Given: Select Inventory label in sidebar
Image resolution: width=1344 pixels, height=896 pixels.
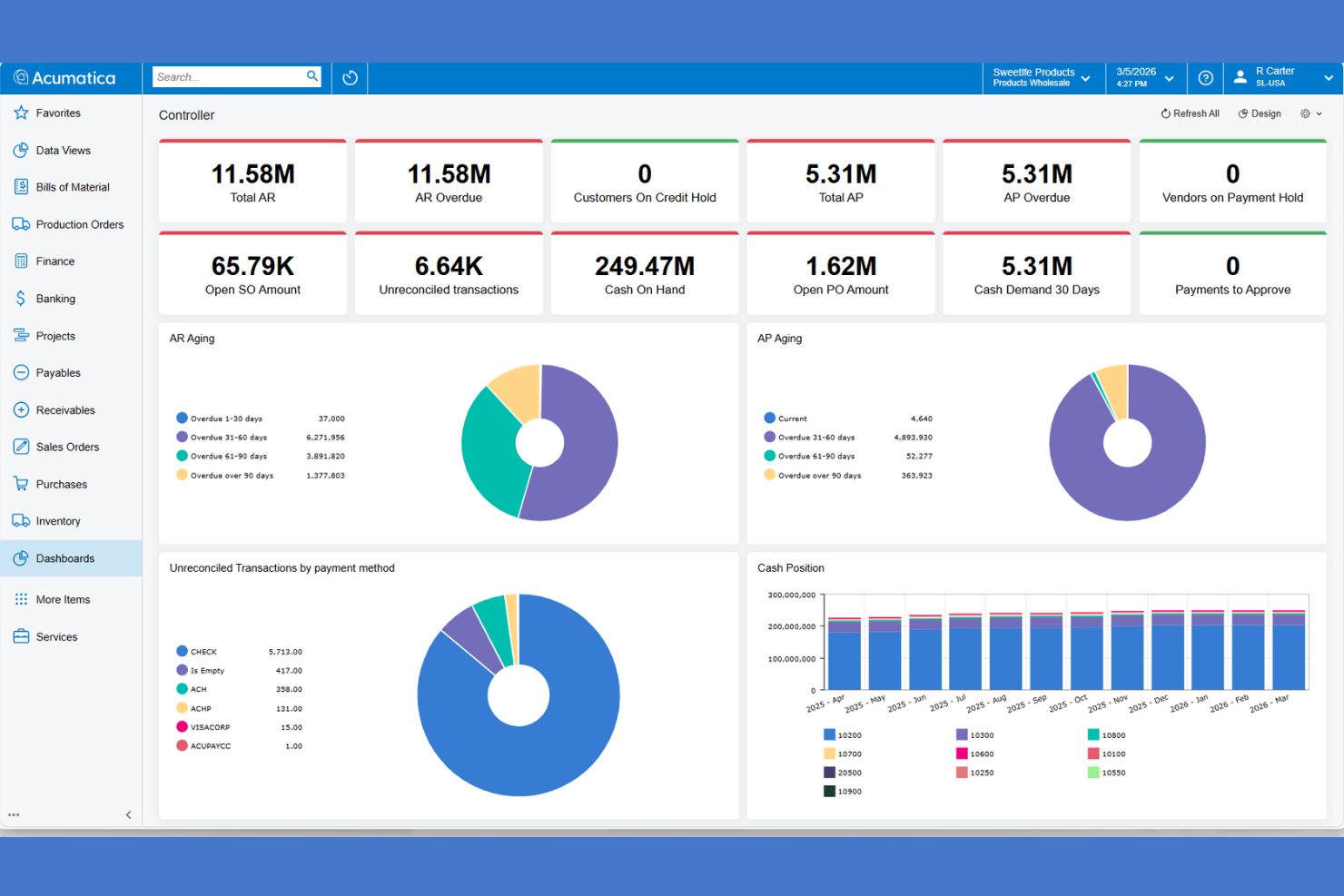Looking at the screenshot, I should (x=58, y=521).
